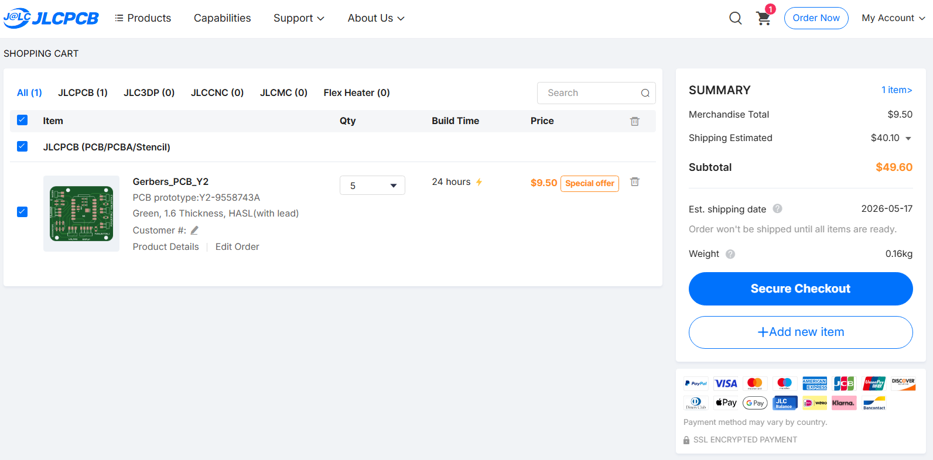Open the About Us dropdown menu
This screenshot has width=933, height=460.
pos(376,18)
